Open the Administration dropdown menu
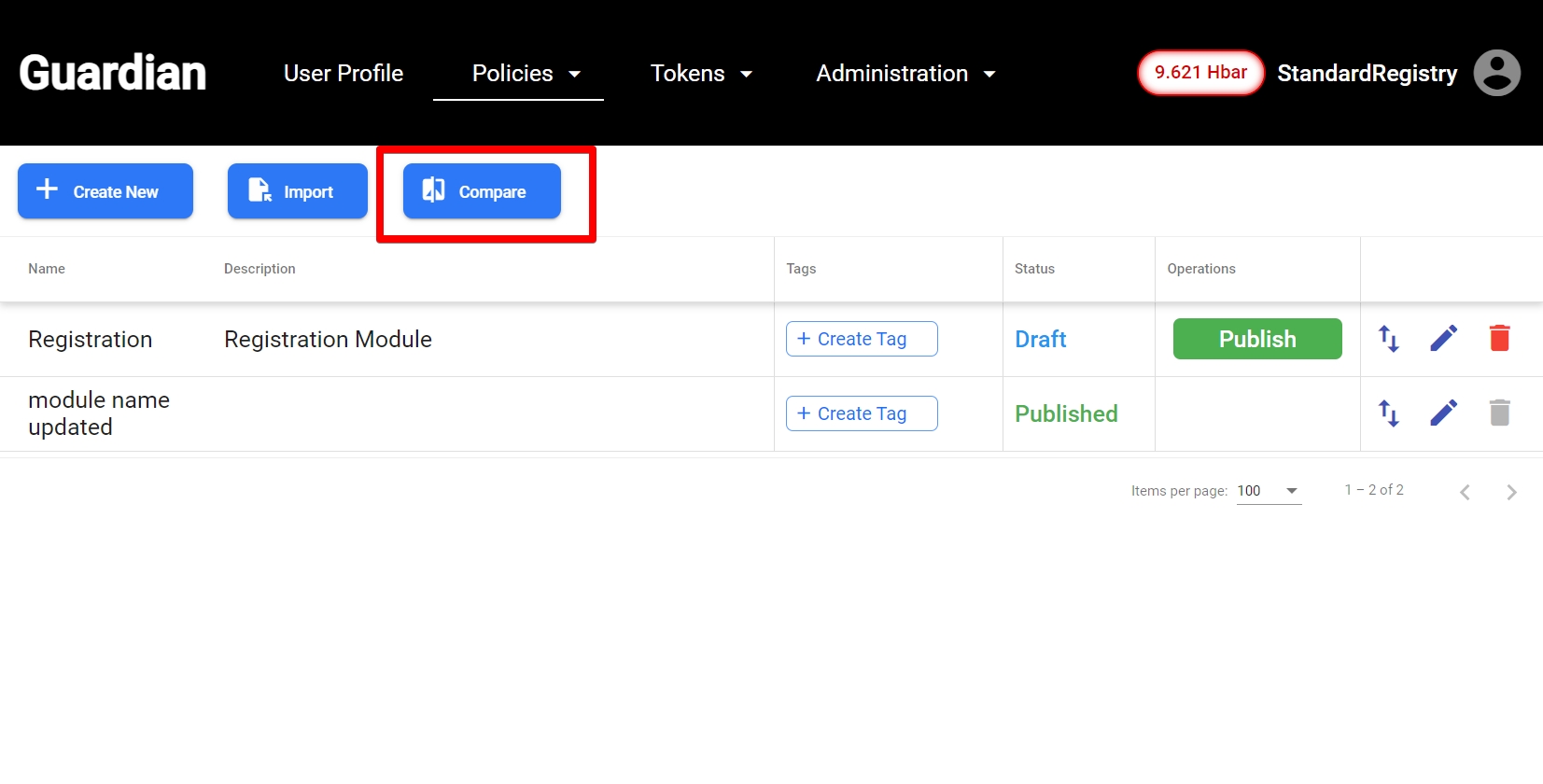 [x=905, y=74]
